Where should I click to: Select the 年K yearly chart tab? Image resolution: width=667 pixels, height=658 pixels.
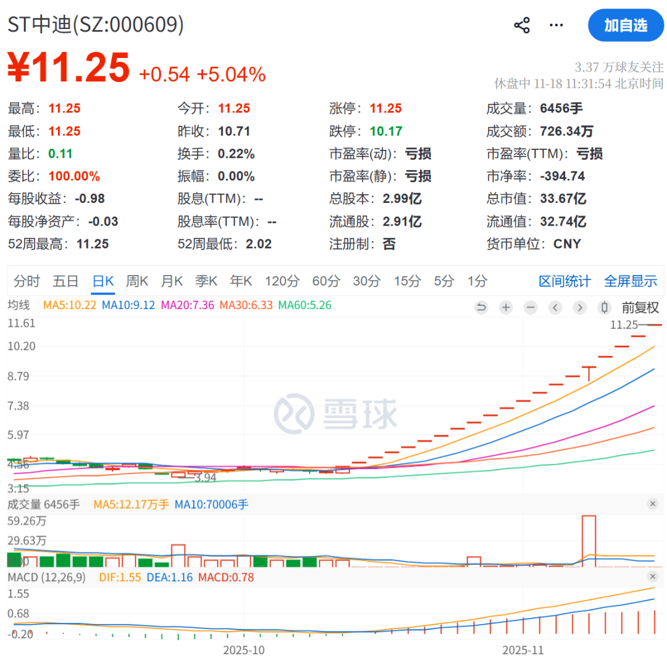(x=241, y=281)
